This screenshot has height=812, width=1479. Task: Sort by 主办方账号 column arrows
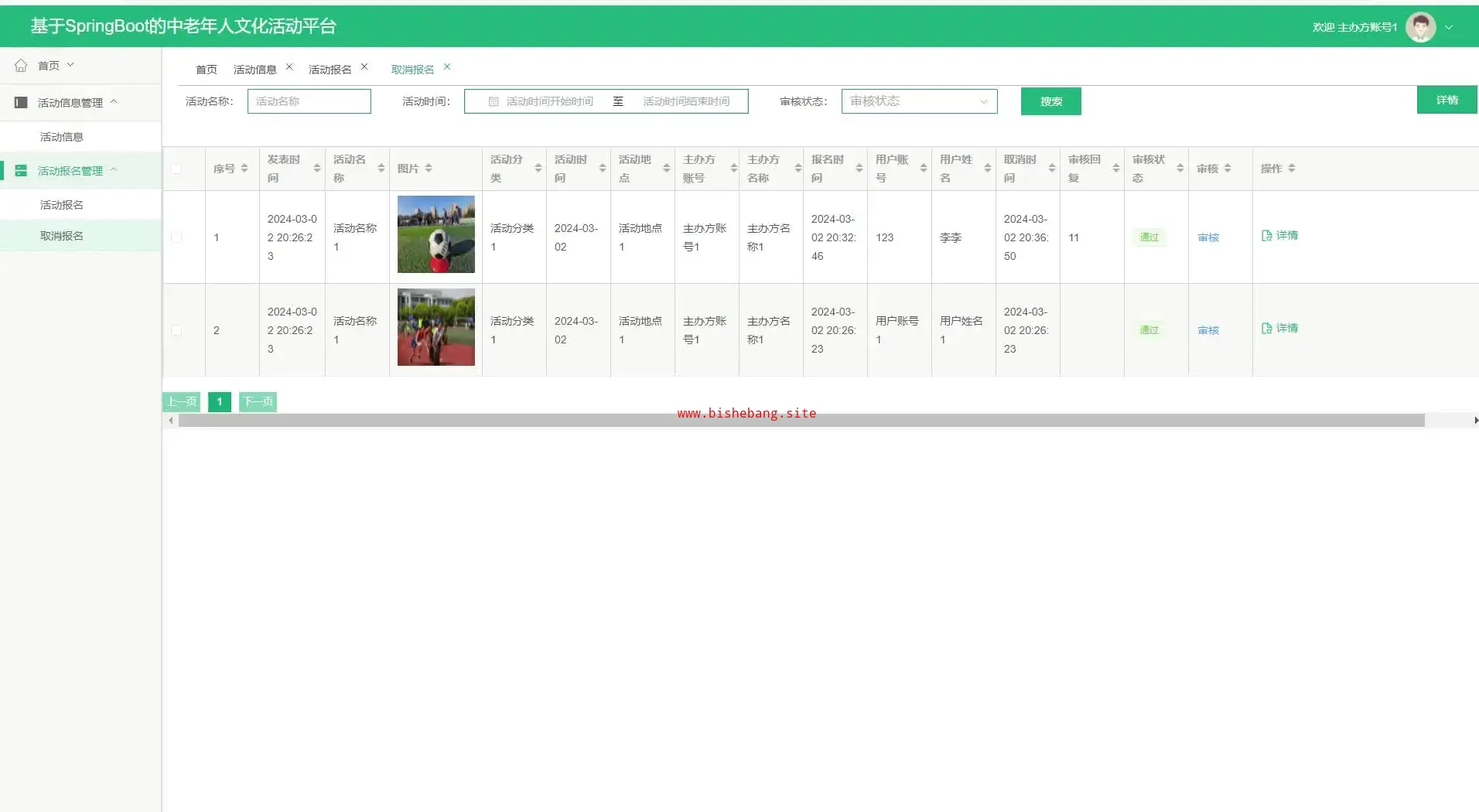tap(734, 168)
